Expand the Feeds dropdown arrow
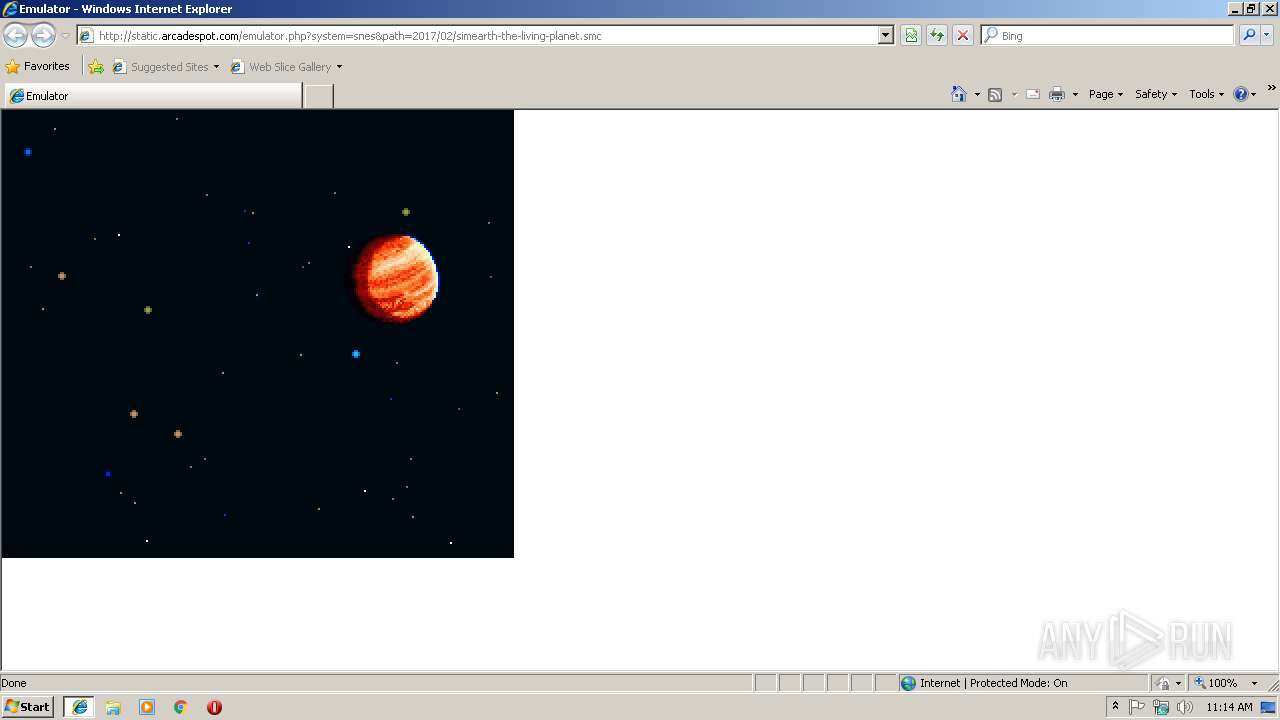1280x720 pixels. (x=1014, y=94)
